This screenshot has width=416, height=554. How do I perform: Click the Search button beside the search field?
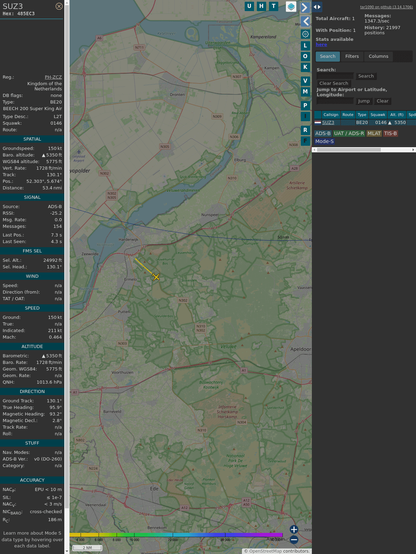(x=366, y=76)
